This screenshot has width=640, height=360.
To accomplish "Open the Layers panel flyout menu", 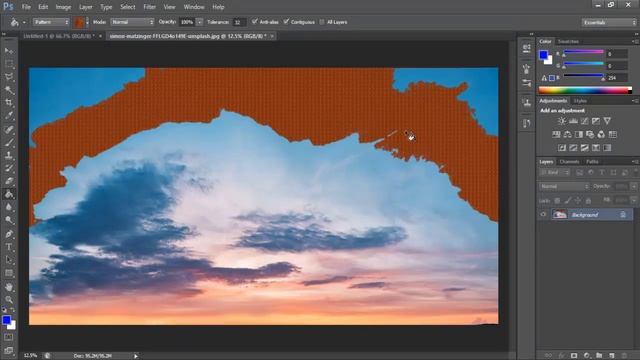I will [635, 162].
